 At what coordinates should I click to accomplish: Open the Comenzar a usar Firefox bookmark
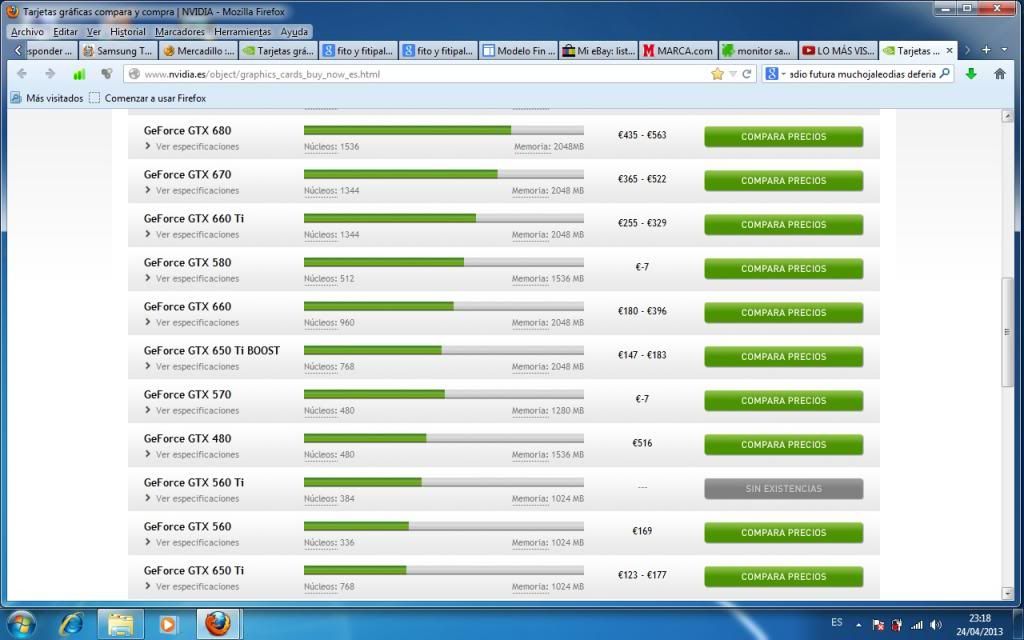(x=148, y=98)
